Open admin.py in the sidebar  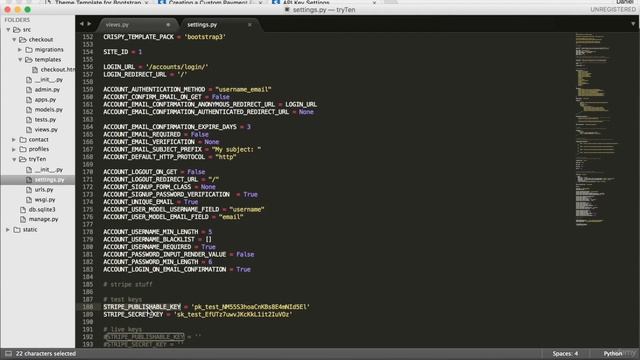(47, 90)
